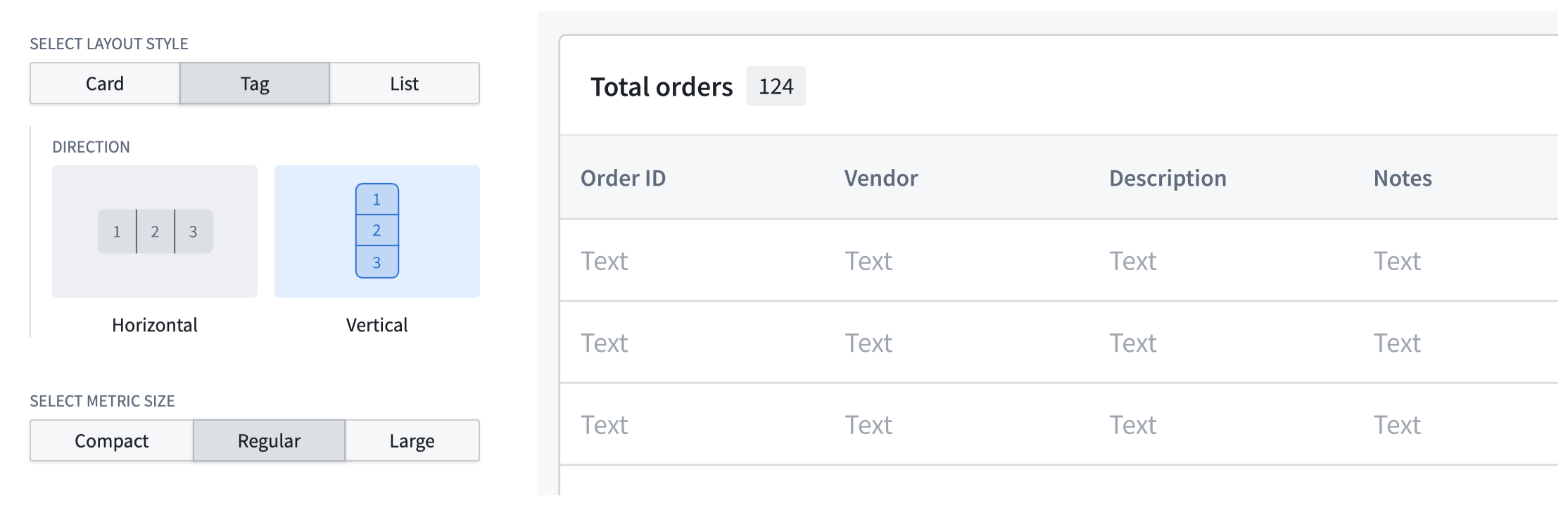Click the '2' block in the Vertical thumbnail

tap(377, 230)
